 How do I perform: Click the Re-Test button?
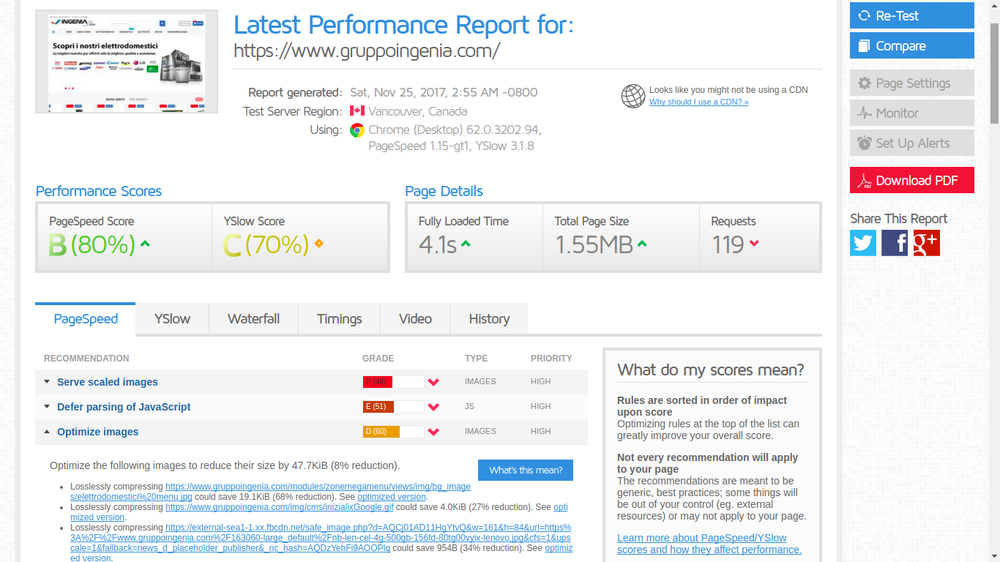pos(911,15)
